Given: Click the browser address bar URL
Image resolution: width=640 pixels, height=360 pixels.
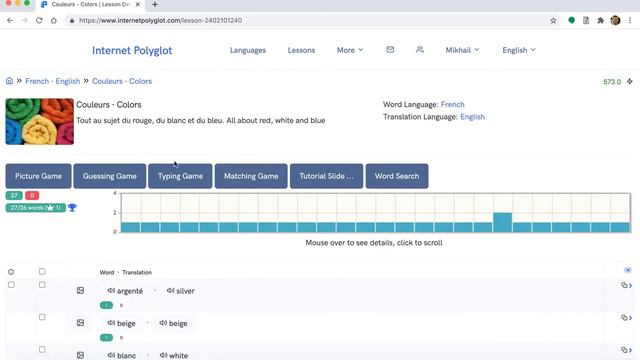Looking at the screenshot, I should [x=160, y=20].
